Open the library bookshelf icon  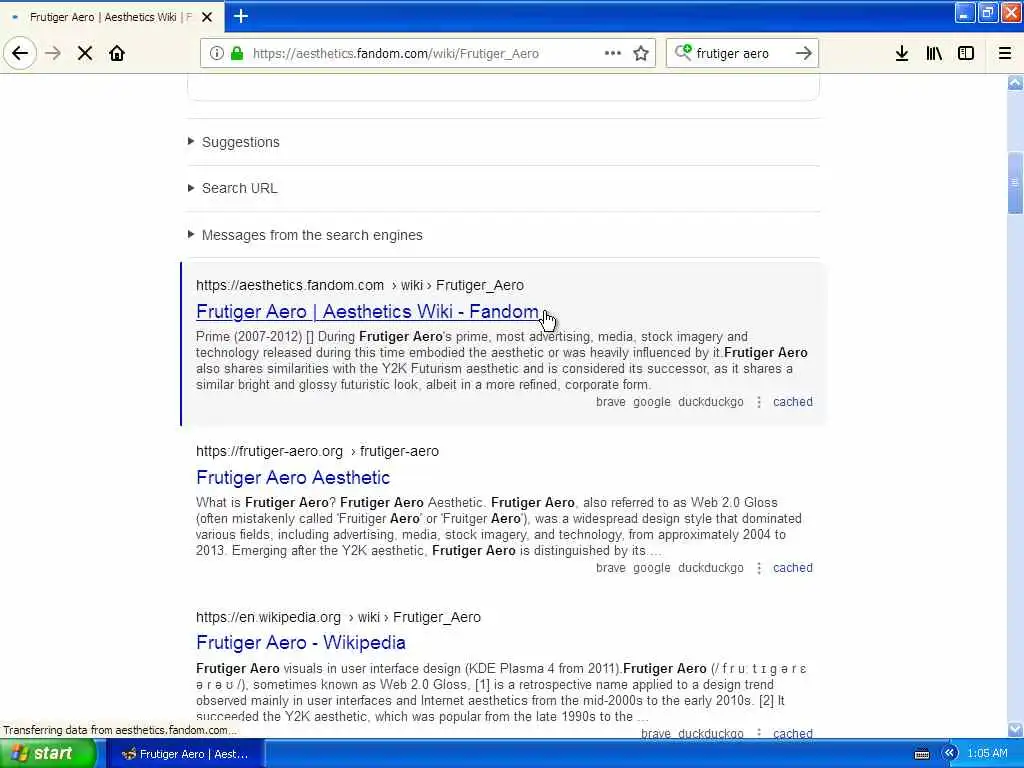[x=934, y=53]
